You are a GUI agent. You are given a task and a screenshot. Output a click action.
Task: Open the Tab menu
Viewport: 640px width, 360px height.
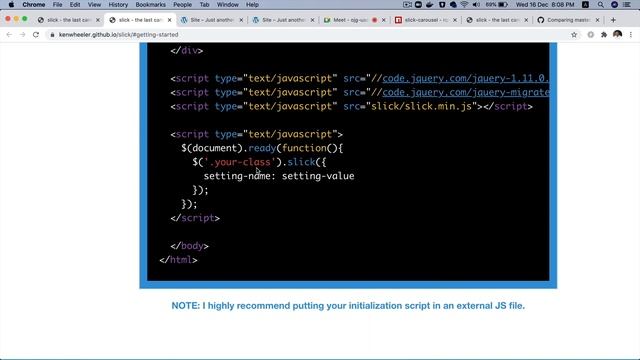[204, 4]
